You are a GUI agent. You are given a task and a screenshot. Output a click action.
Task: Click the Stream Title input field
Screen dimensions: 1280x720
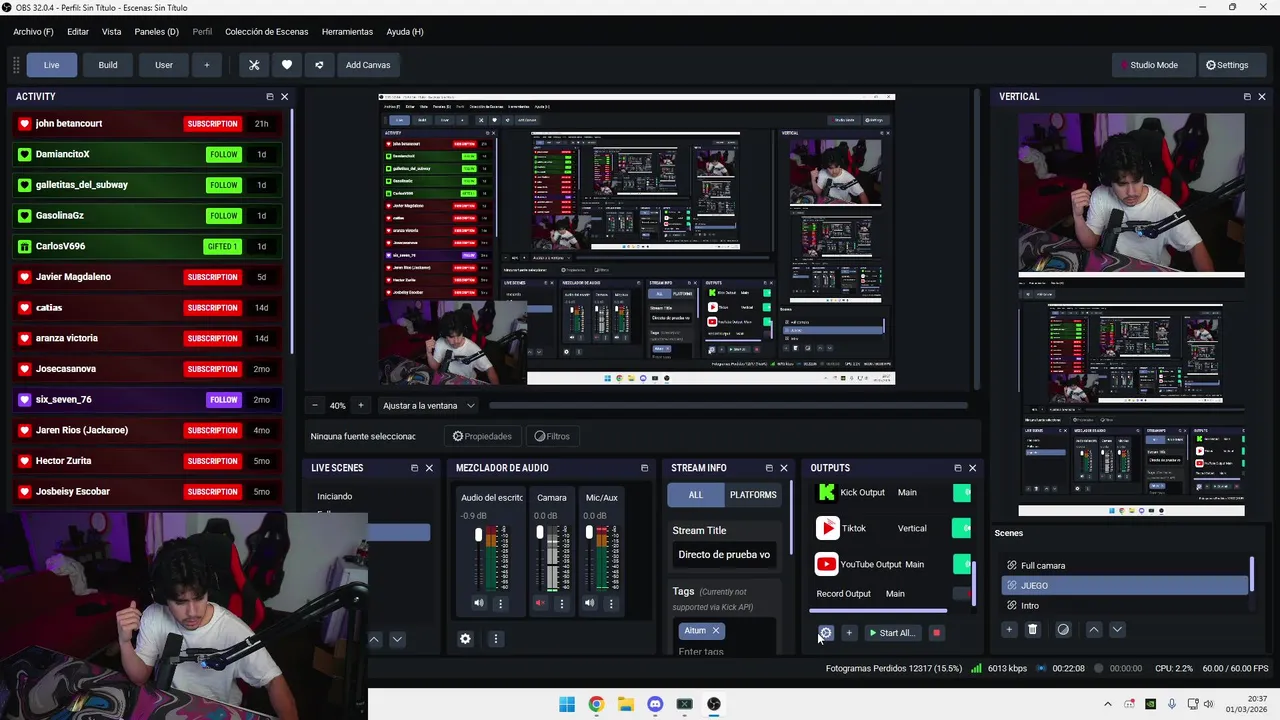(725, 555)
